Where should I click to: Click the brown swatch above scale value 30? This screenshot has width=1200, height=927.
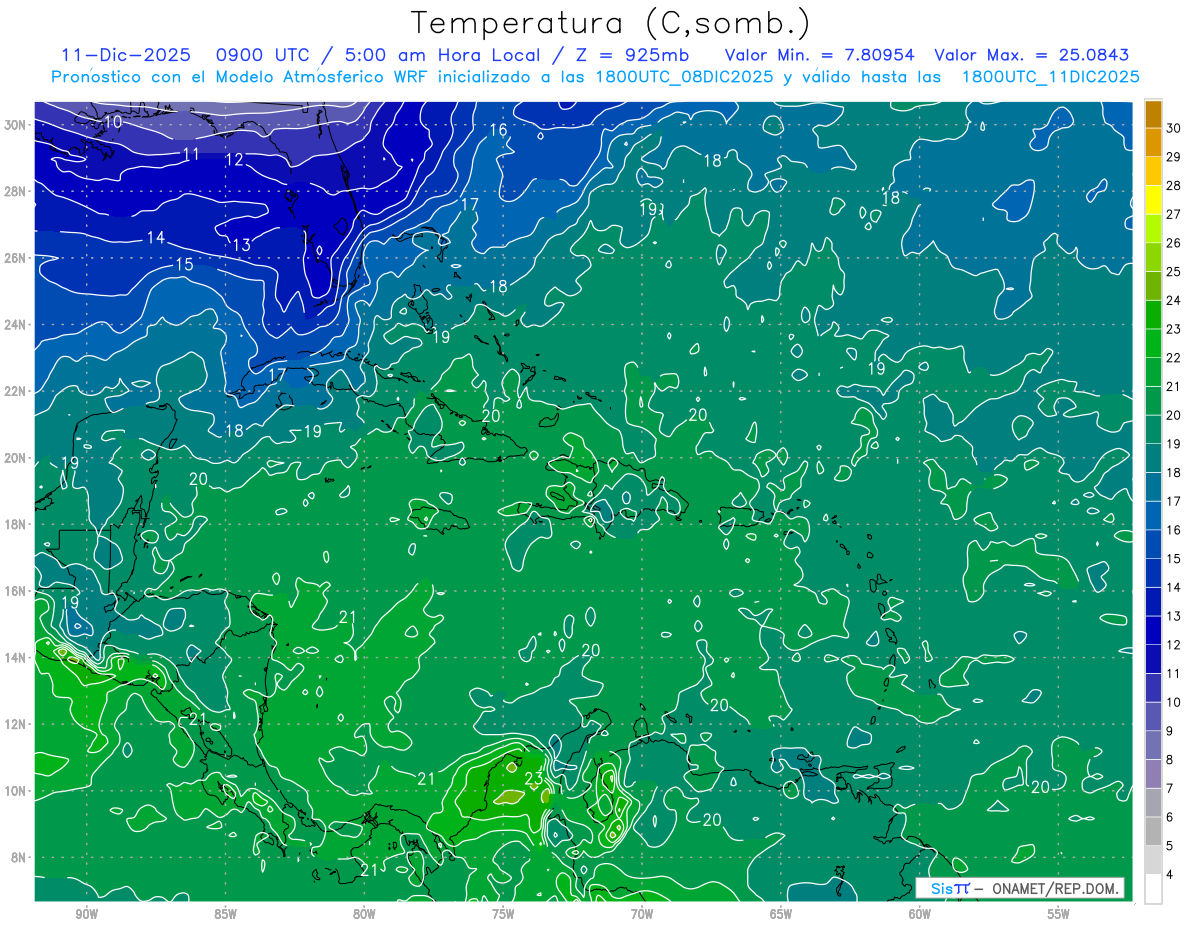[x=1153, y=115]
